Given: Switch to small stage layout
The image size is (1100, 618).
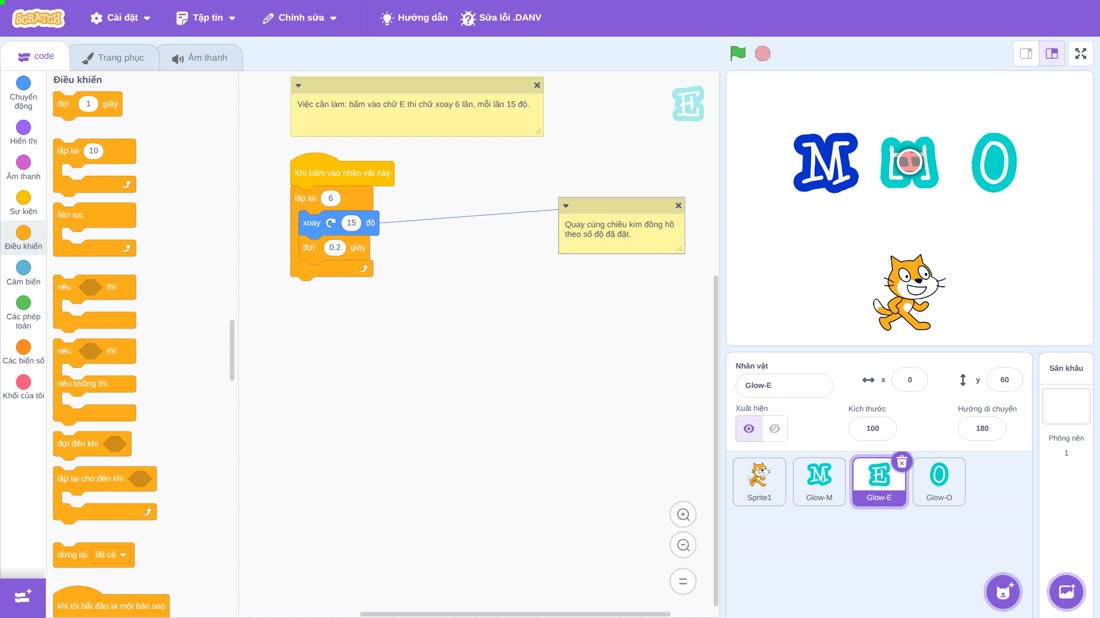Looking at the screenshot, I should pyautogui.click(x=1026, y=53).
